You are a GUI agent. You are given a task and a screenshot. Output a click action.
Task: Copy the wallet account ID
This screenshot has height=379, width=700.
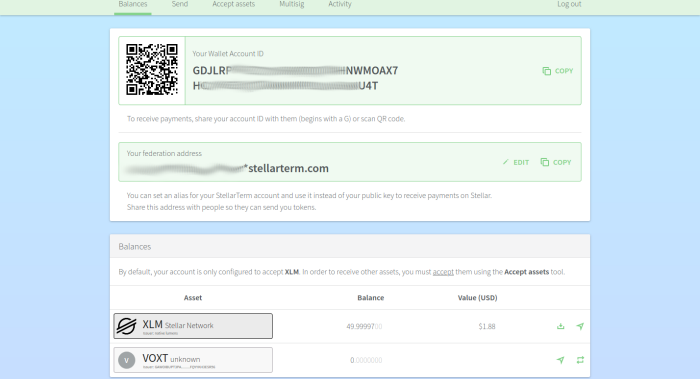558,71
